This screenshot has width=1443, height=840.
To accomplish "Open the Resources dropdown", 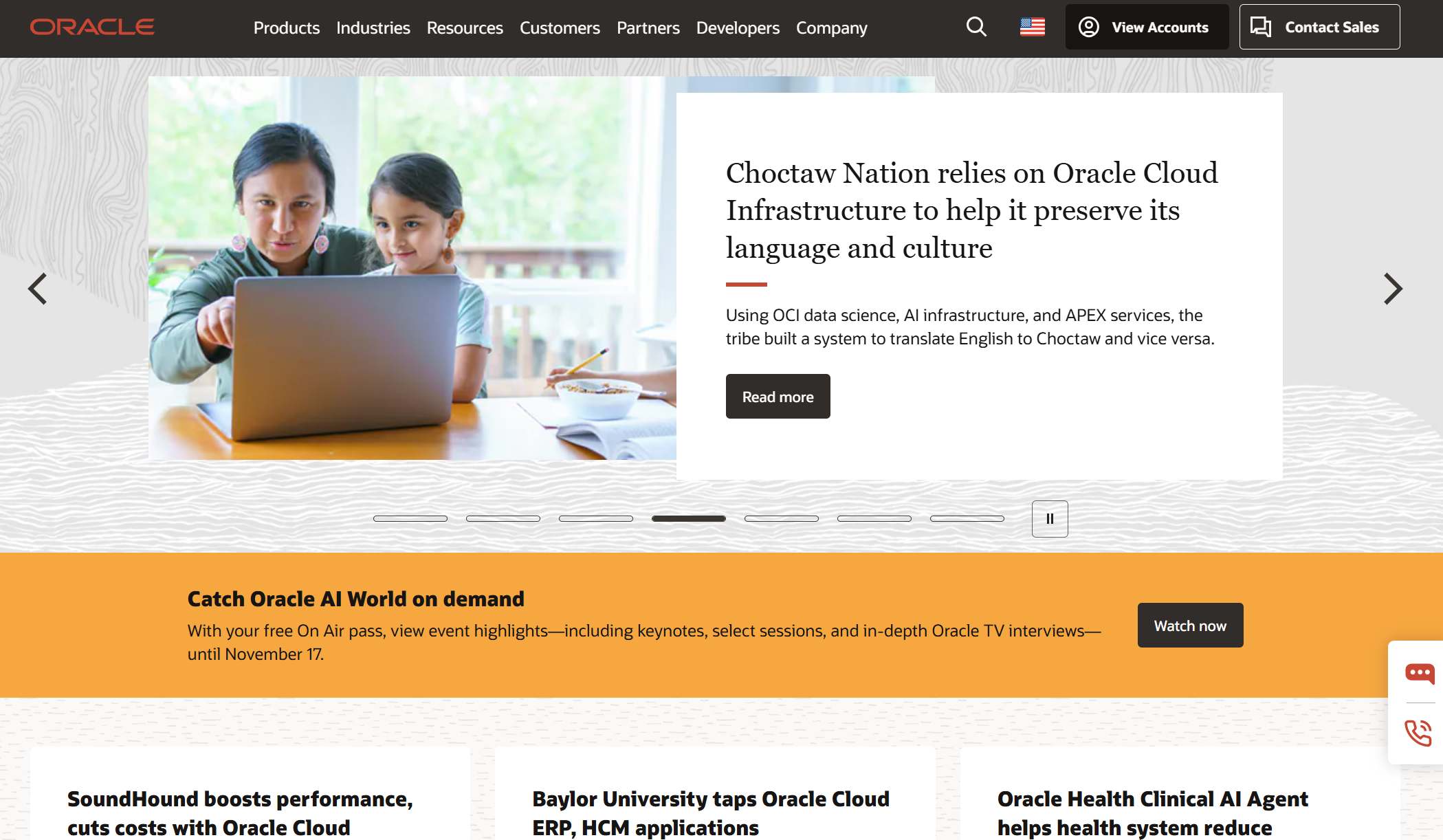I will click(465, 27).
